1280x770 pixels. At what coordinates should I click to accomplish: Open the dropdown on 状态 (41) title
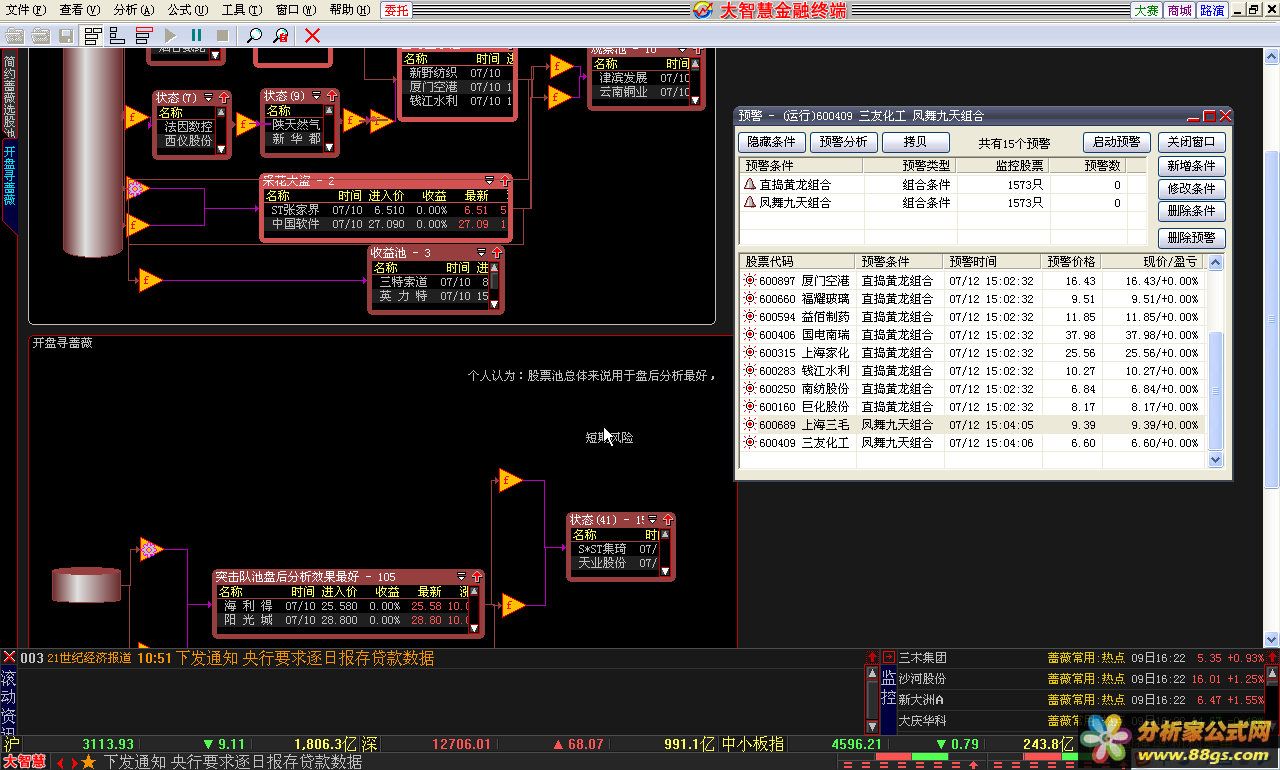point(652,520)
